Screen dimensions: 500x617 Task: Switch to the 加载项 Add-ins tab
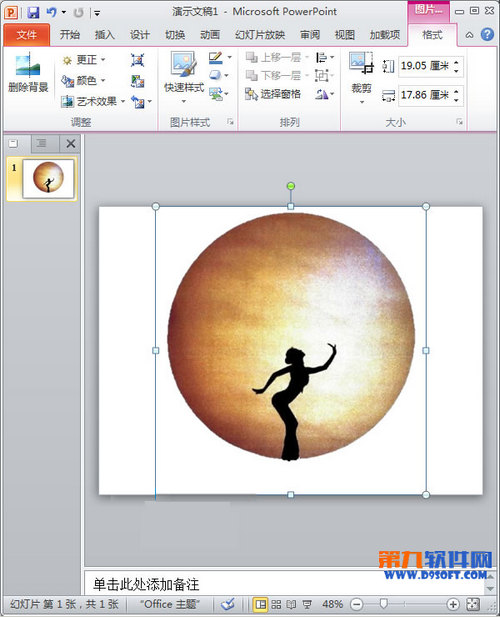pyautogui.click(x=385, y=35)
